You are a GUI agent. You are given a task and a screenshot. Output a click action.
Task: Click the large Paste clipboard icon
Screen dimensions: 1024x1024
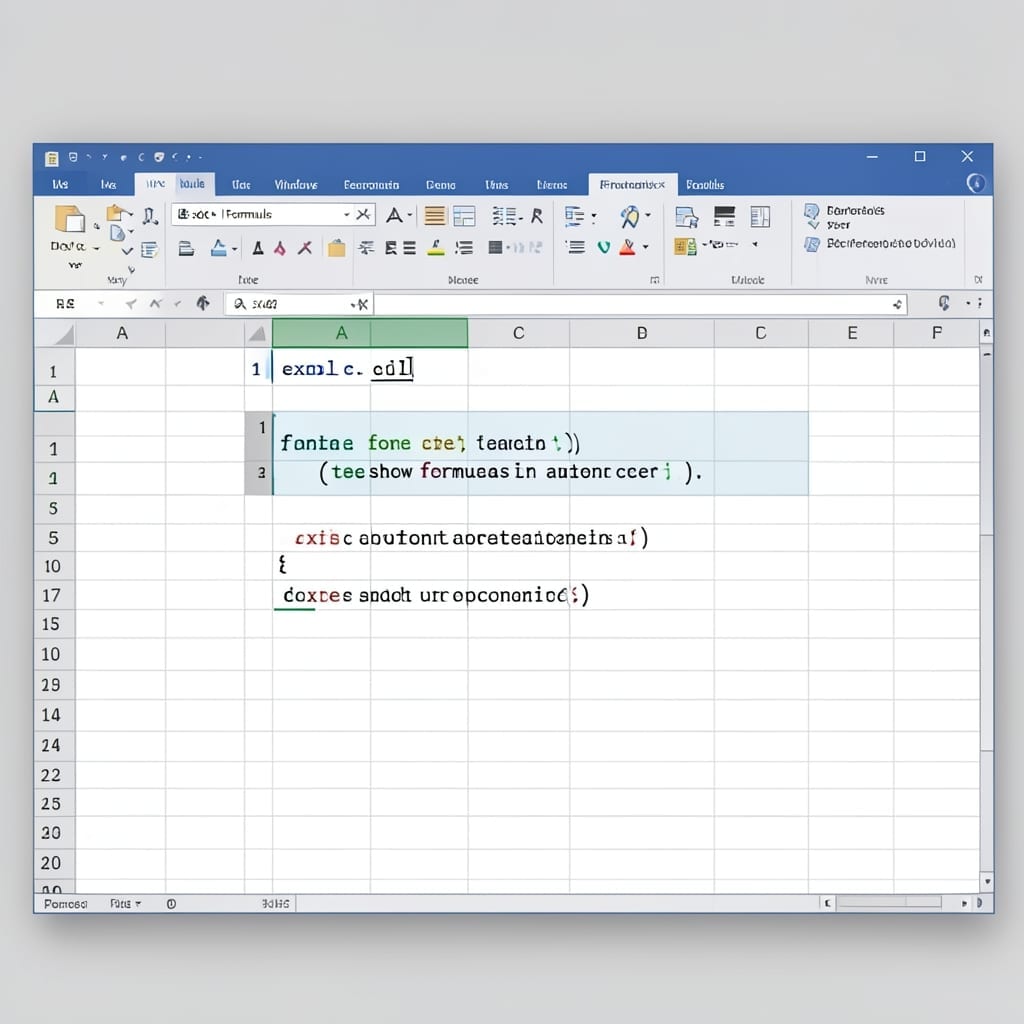click(x=70, y=219)
